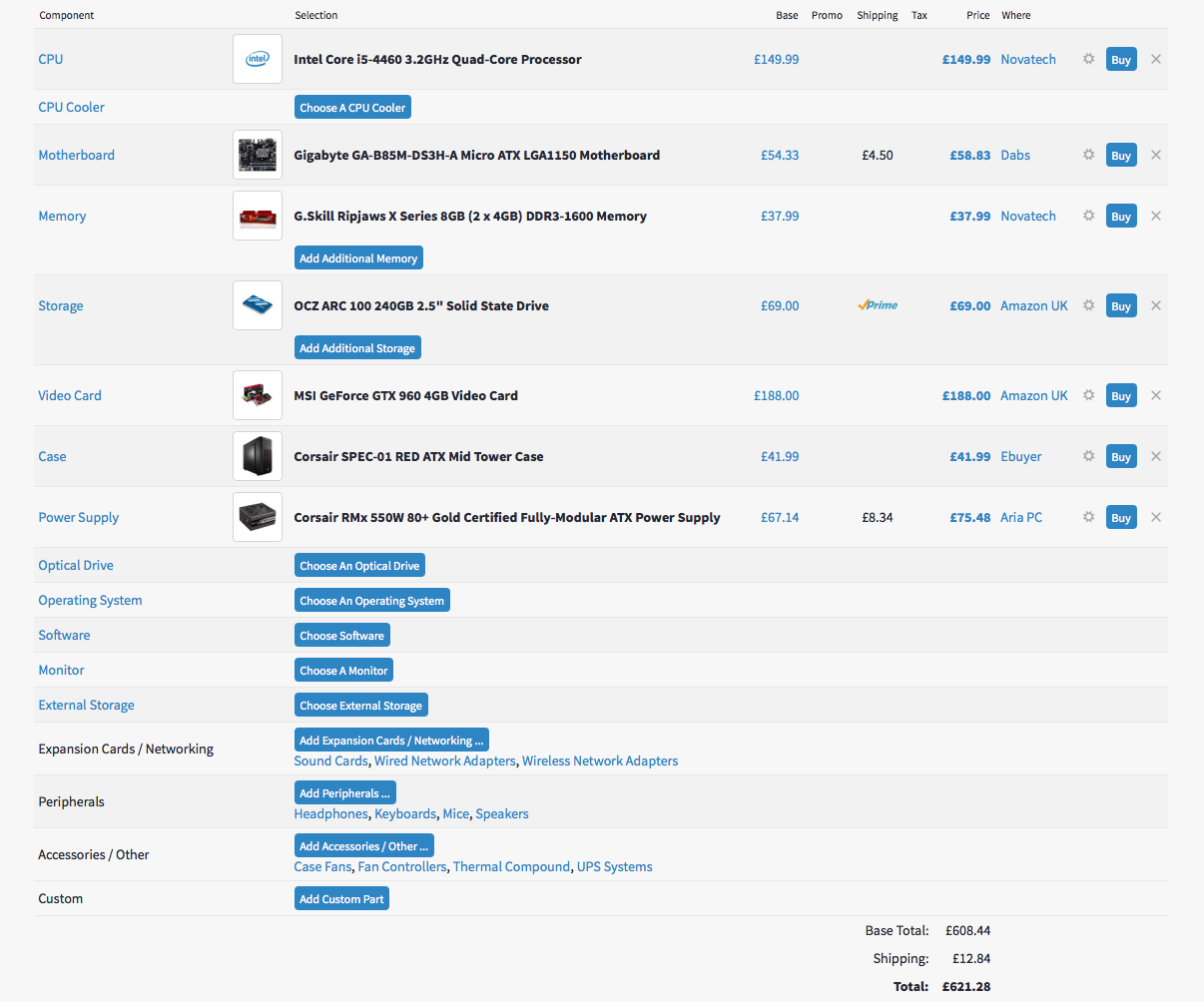Click the Corsair power supply thumbnail
Screen dimensions: 1204x1002
click(x=258, y=517)
